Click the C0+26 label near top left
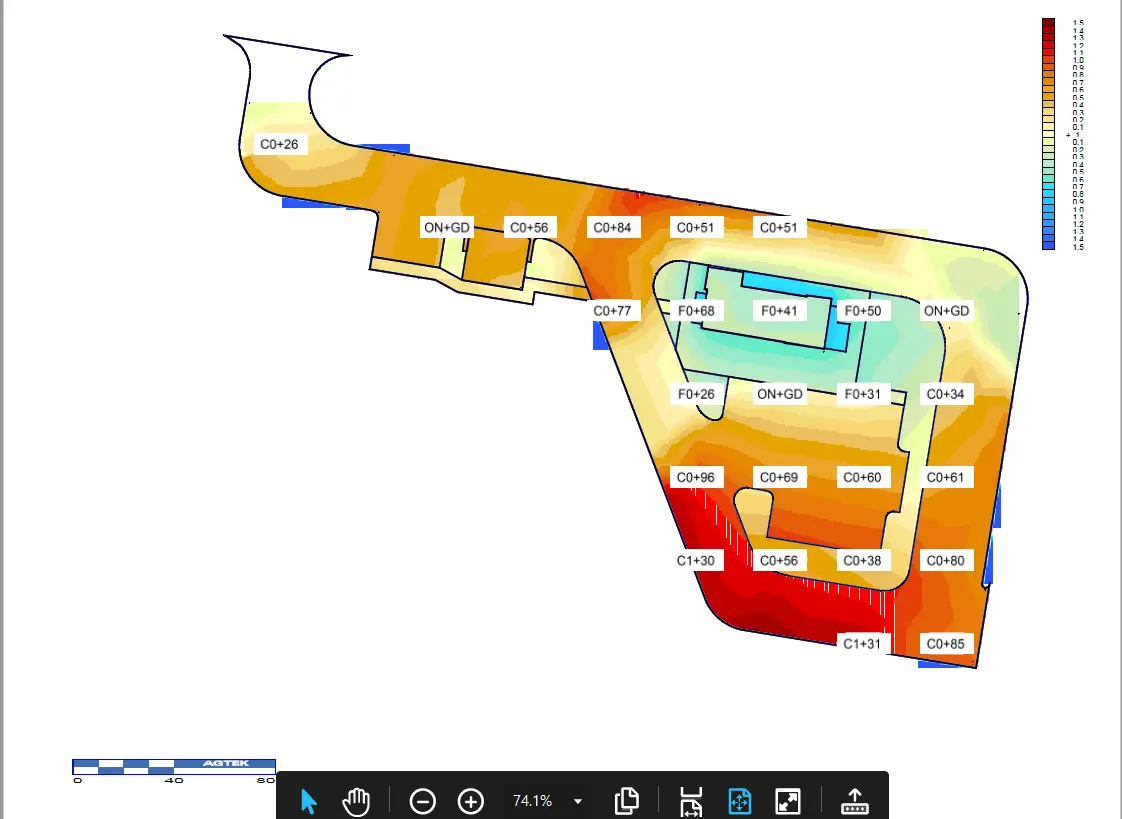 coord(279,144)
